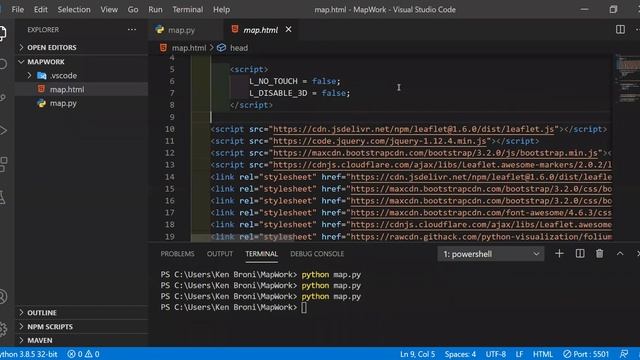The image size is (640, 360).
Task: Open the Go menu
Action: click(x=133, y=9)
